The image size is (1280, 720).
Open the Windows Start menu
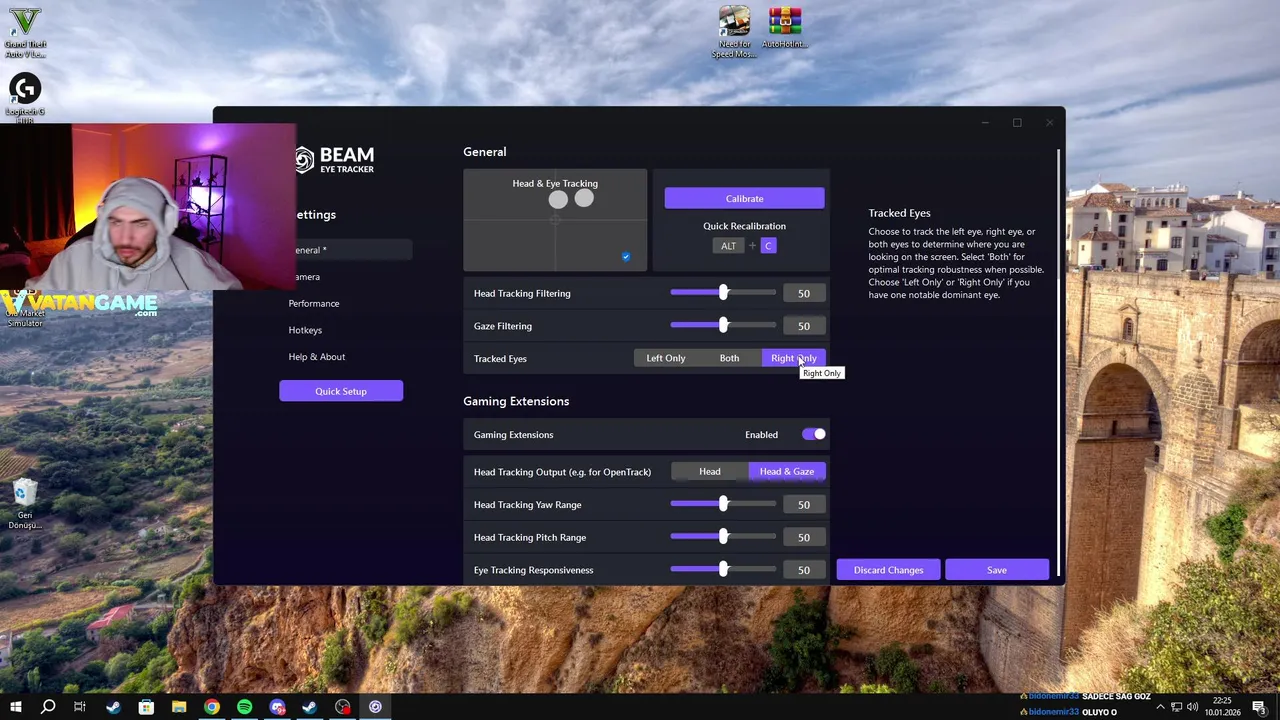(15, 707)
